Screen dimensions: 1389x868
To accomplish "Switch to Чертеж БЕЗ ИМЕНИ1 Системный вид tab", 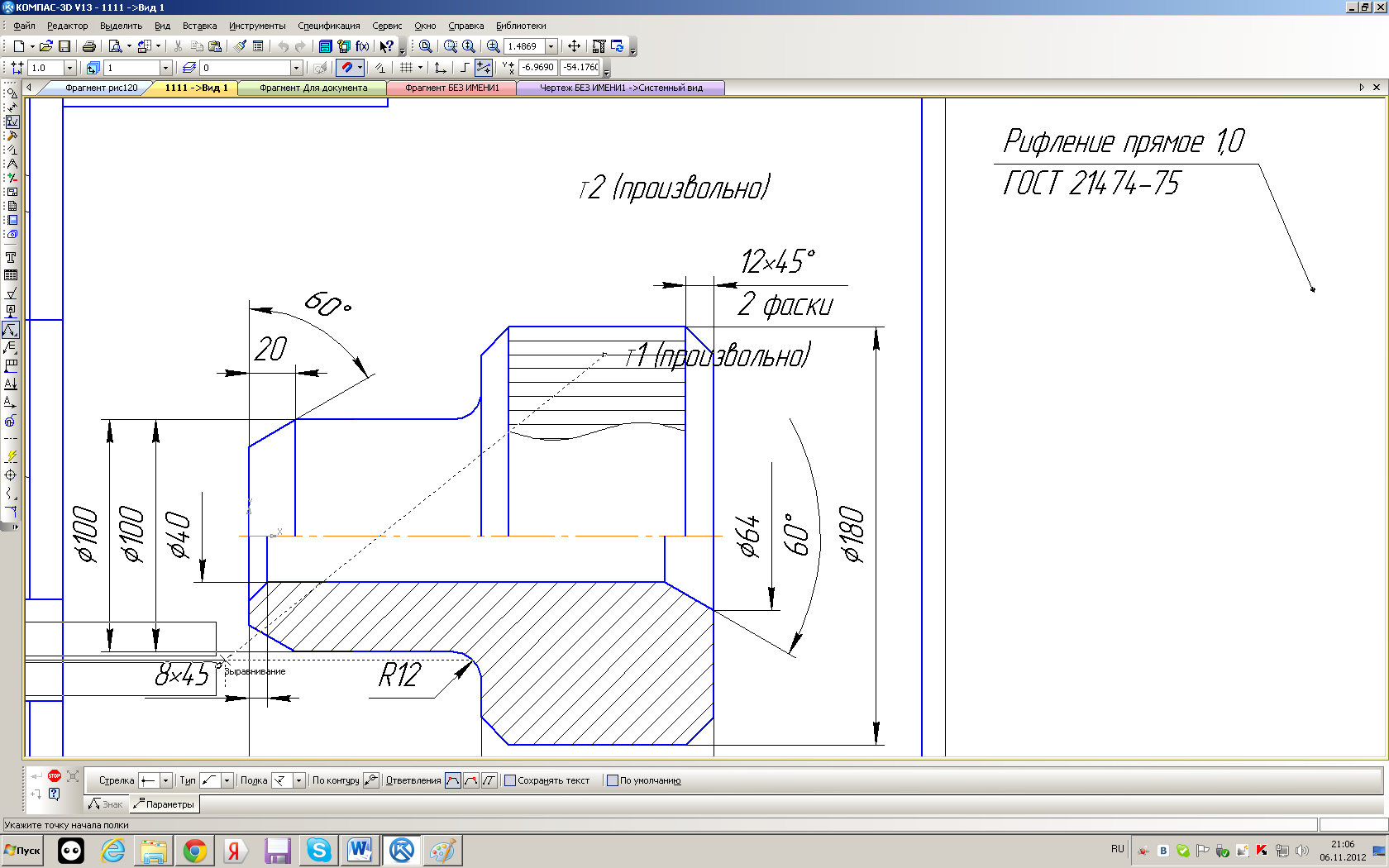I will pyautogui.click(x=621, y=88).
